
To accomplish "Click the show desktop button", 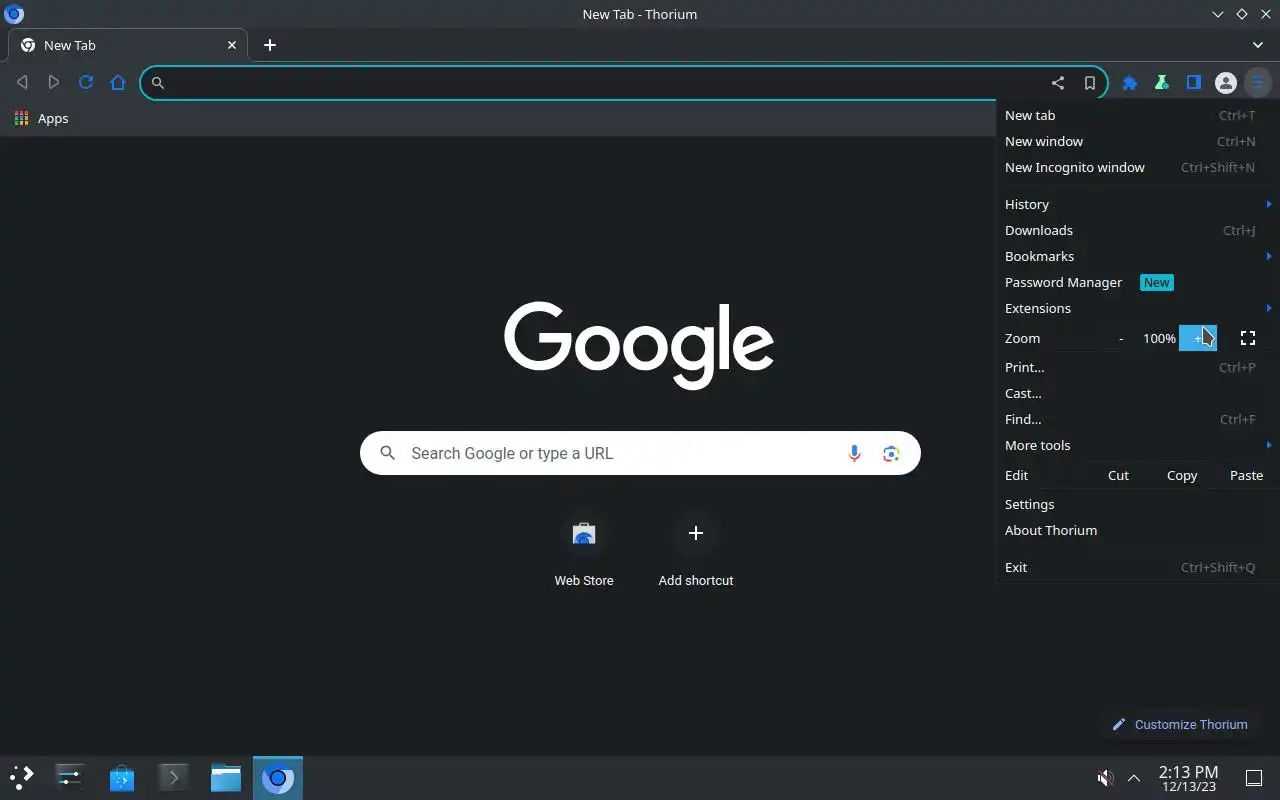I will point(1254,778).
